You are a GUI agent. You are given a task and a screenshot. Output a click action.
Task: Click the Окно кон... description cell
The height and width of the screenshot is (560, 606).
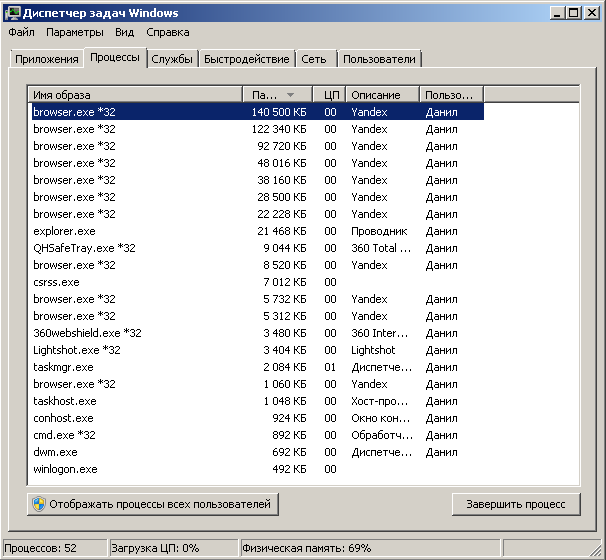tap(381, 418)
